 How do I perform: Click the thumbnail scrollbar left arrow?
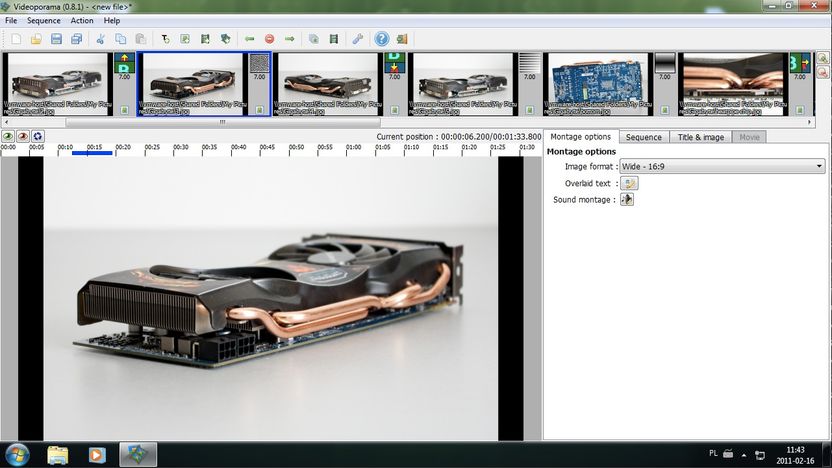click(6, 122)
